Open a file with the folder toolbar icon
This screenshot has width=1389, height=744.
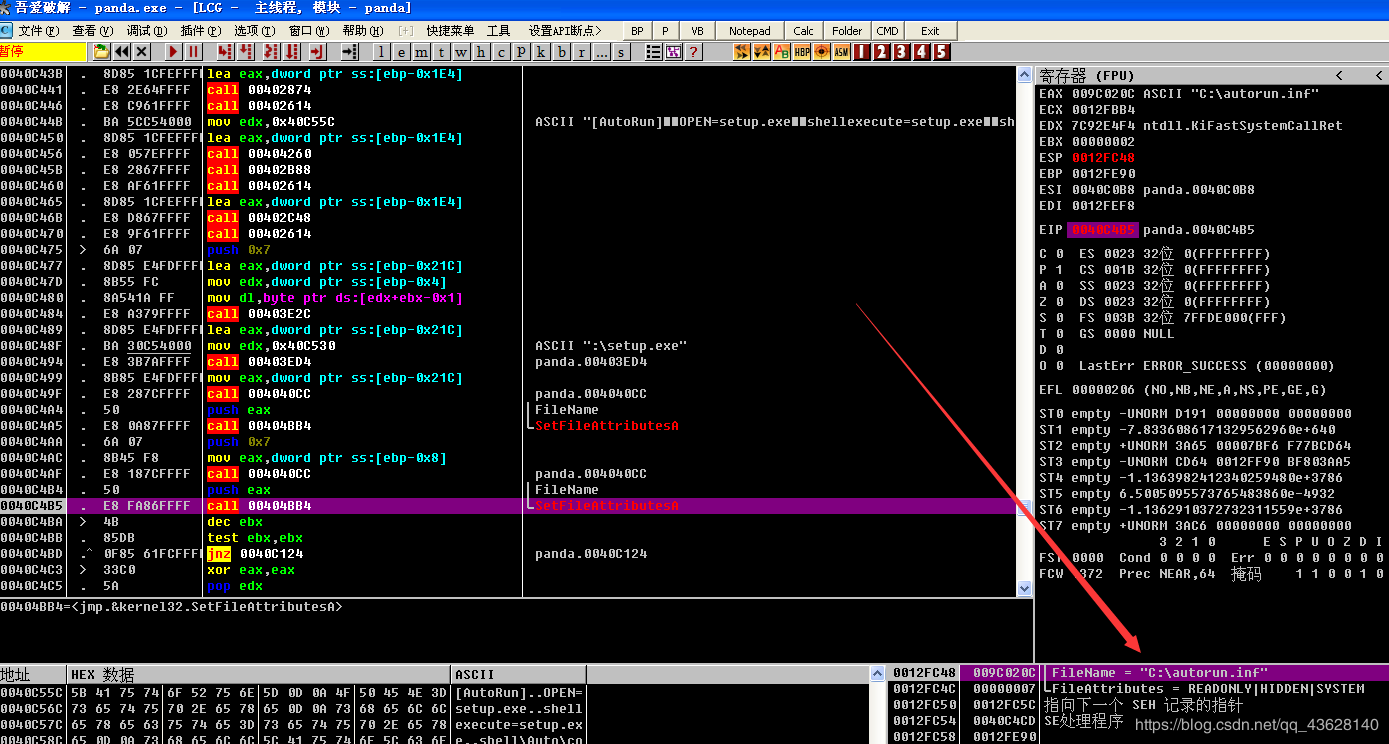click(101, 52)
